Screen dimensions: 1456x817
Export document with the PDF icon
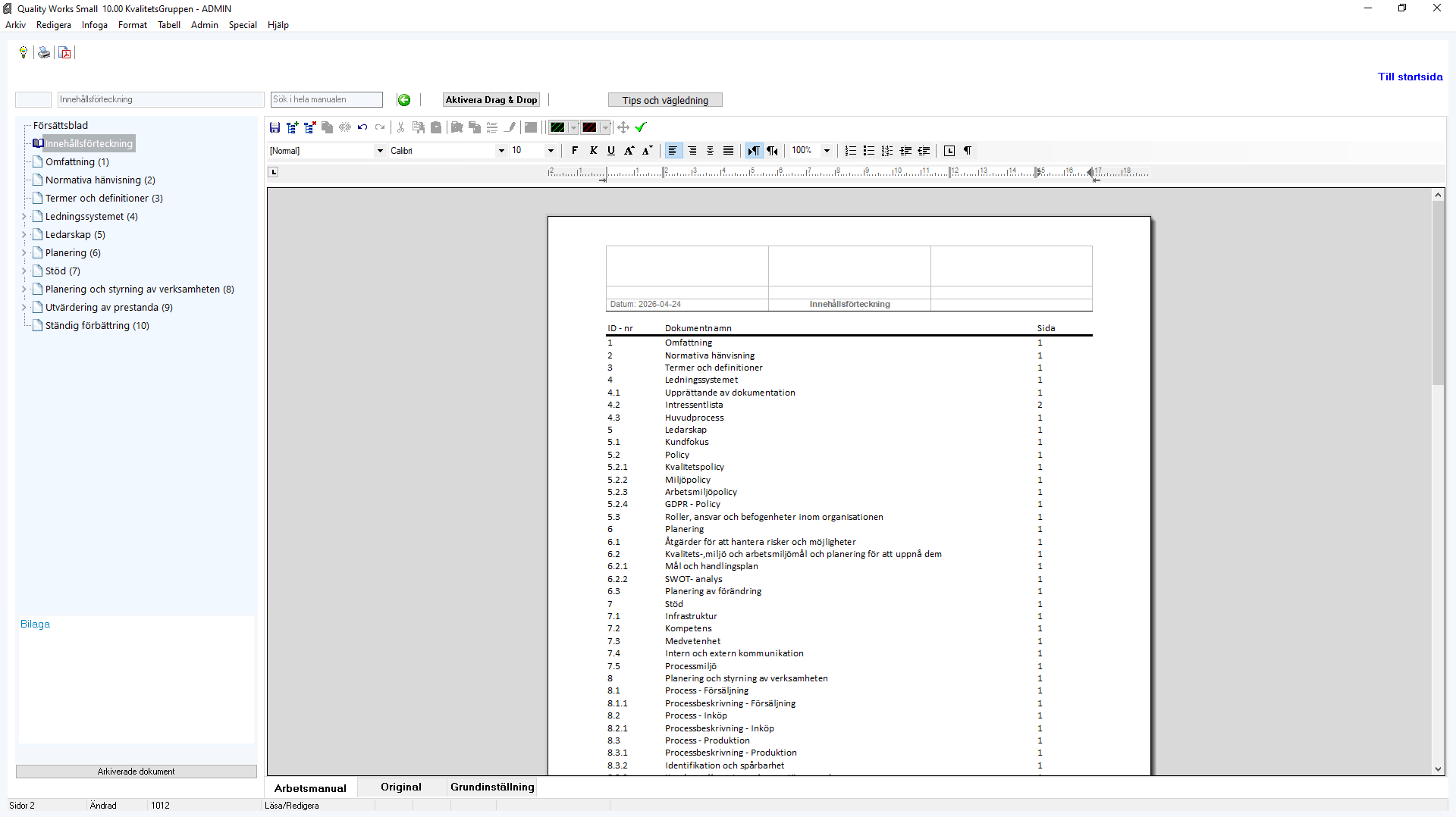click(x=65, y=52)
